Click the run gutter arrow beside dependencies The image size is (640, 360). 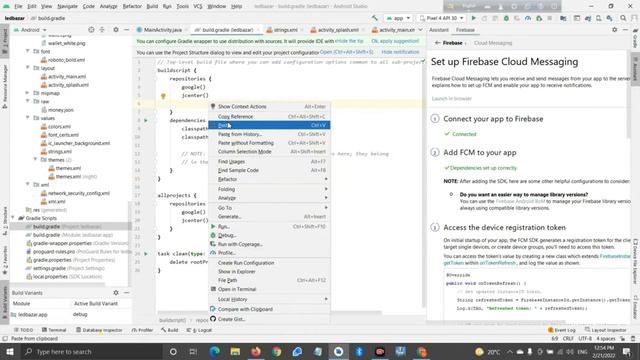coord(146,120)
